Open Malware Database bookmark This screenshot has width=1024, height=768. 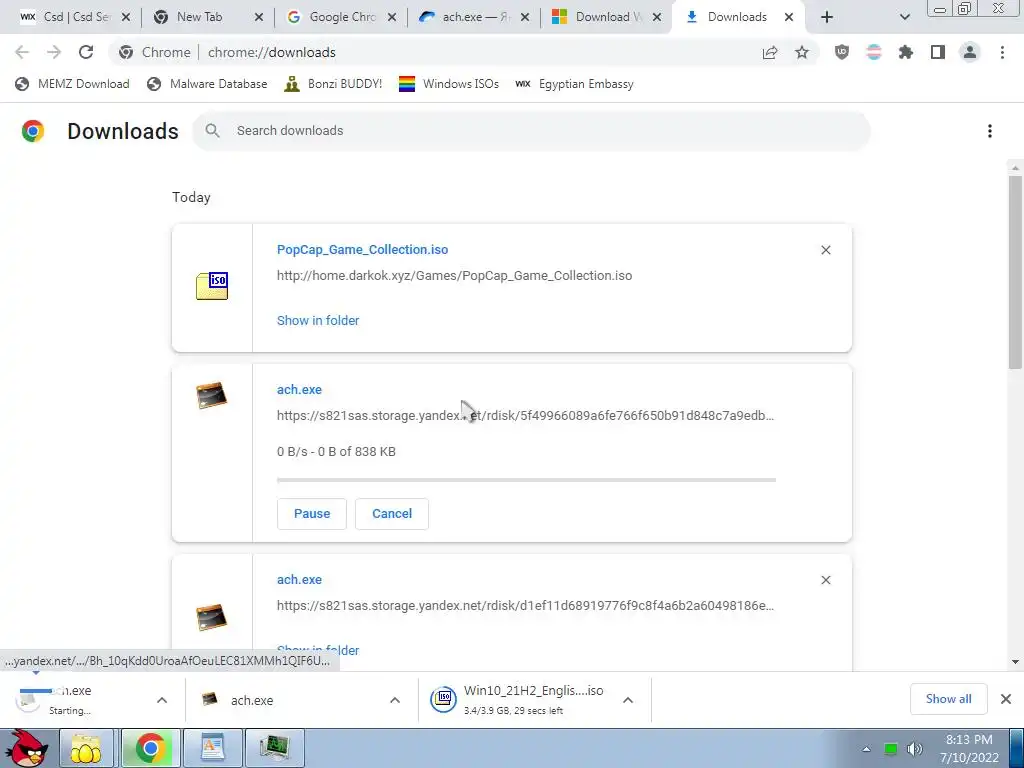tap(207, 84)
